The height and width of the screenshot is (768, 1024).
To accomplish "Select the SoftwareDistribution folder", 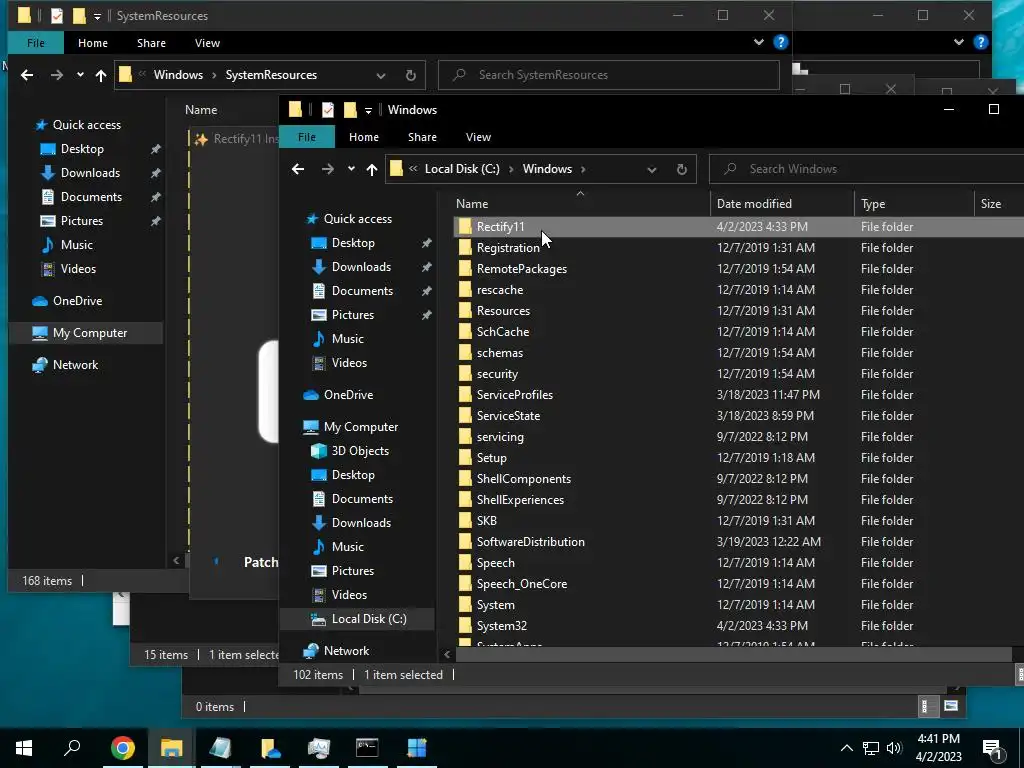I will coord(530,541).
